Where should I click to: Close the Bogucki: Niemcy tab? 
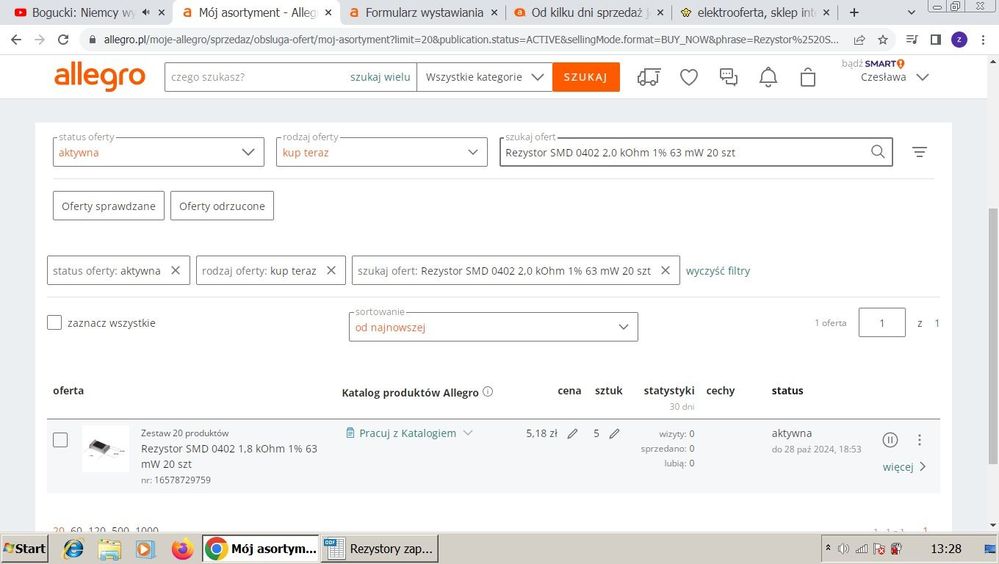[162, 12]
